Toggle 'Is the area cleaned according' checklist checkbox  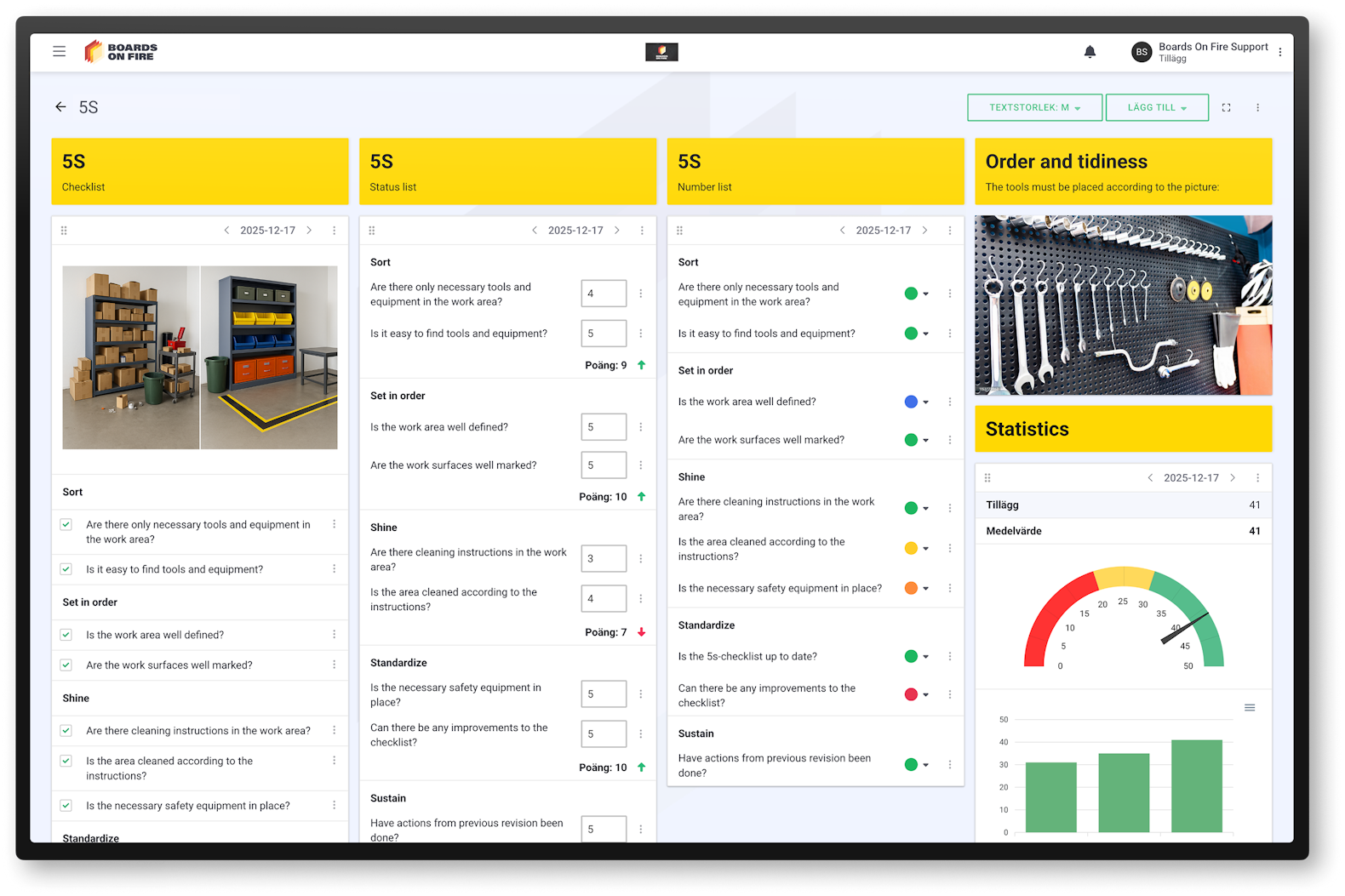(x=66, y=762)
